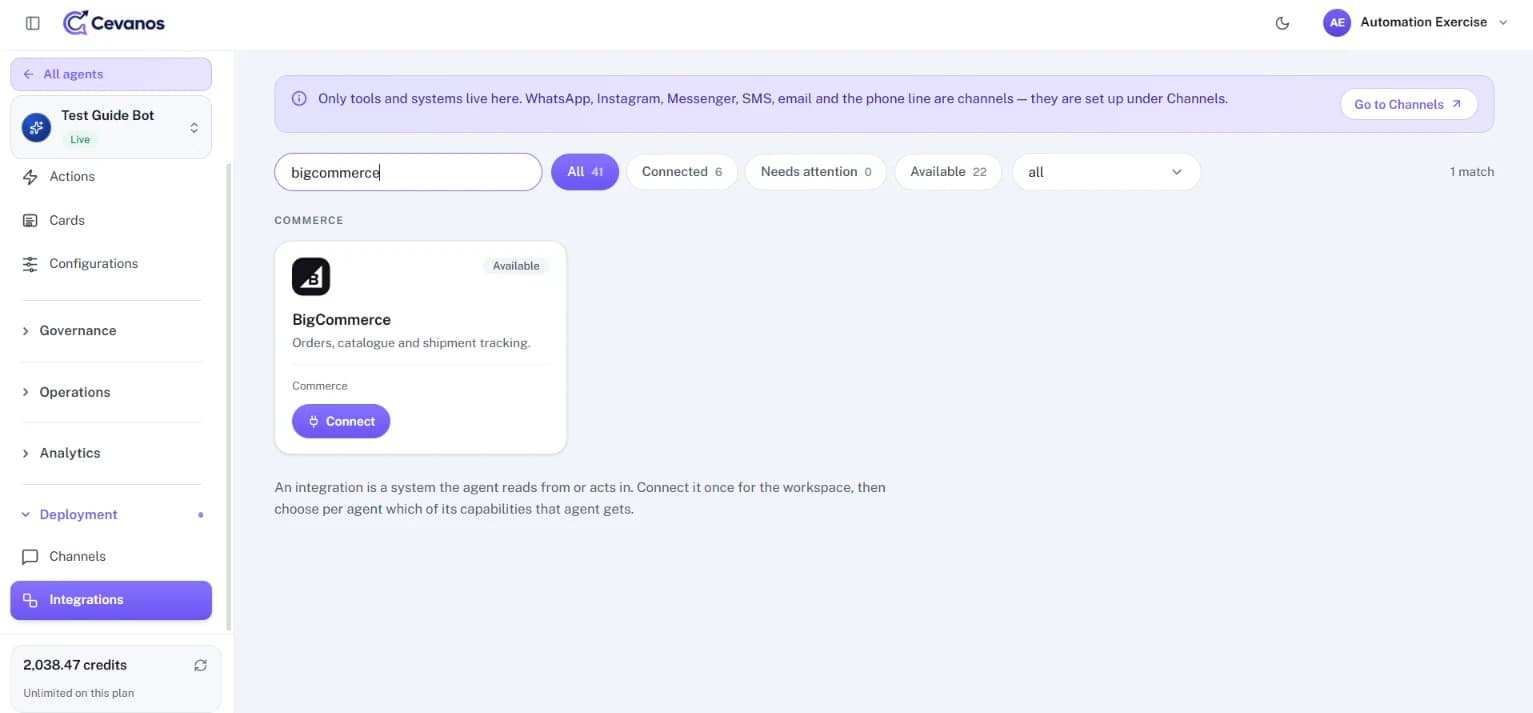This screenshot has height=713, width=1533.
Task: Toggle the sidebar panel icon
Action: tap(33, 23)
